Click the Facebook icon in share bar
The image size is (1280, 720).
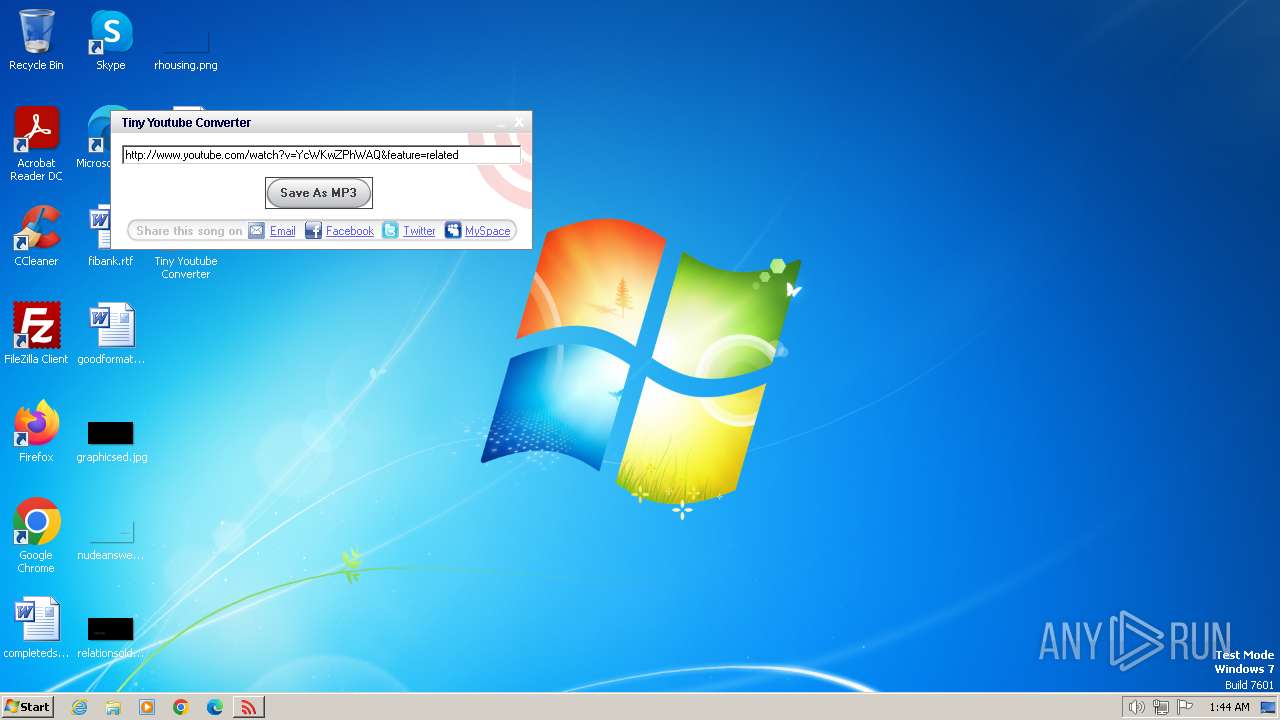(313, 231)
